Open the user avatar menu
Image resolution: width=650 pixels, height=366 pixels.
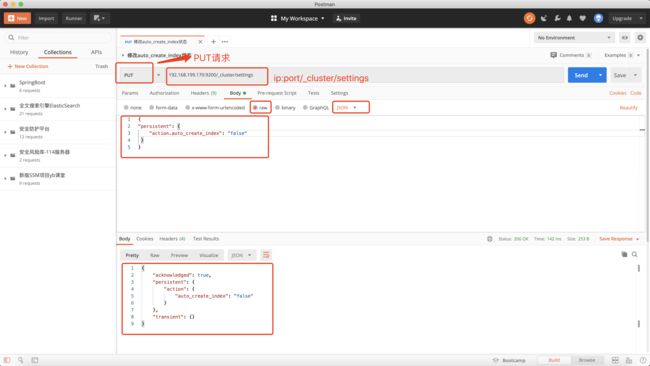(x=598, y=18)
